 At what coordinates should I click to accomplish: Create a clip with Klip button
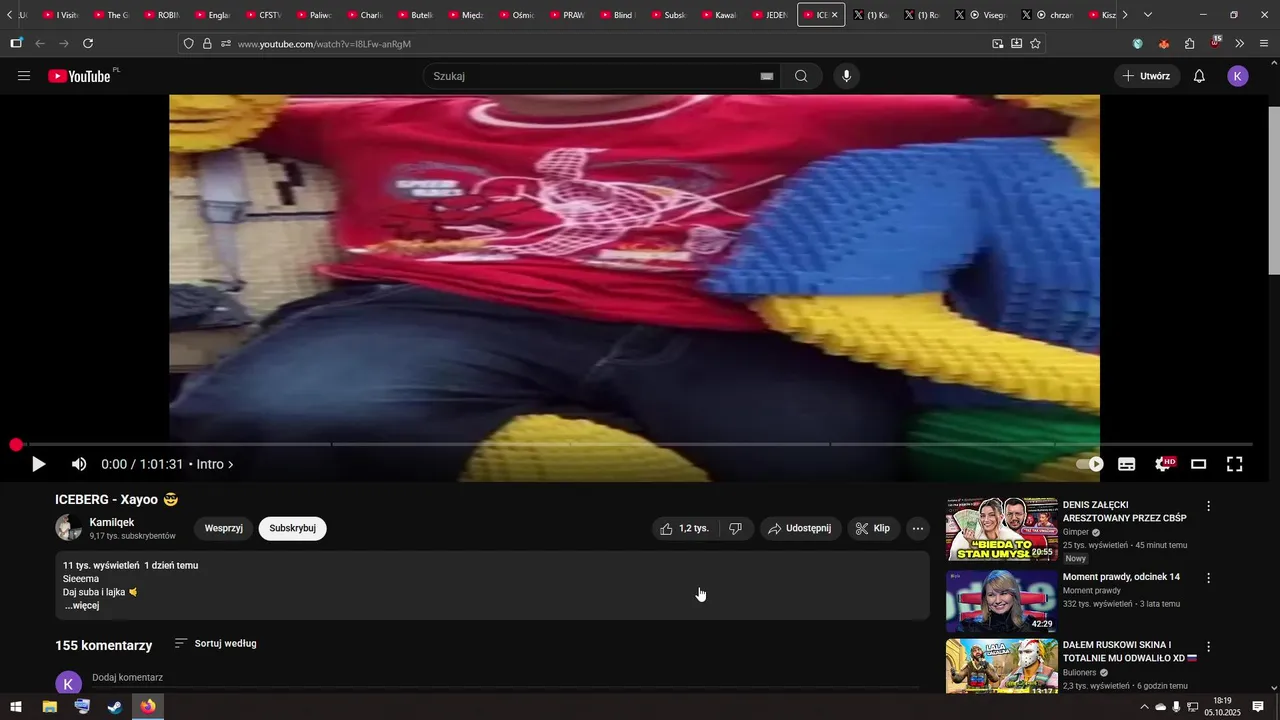click(x=873, y=528)
